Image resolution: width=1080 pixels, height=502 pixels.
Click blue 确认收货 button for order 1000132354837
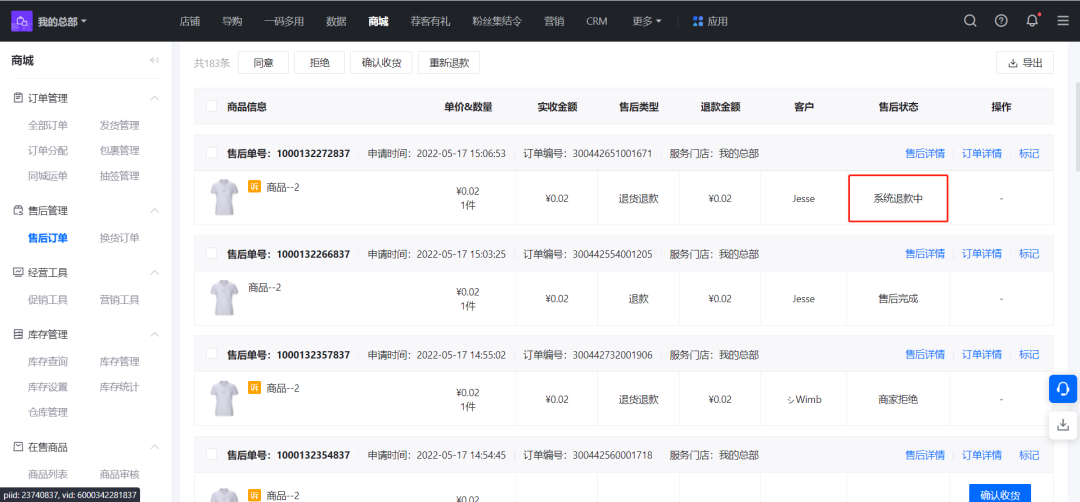point(1000,494)
